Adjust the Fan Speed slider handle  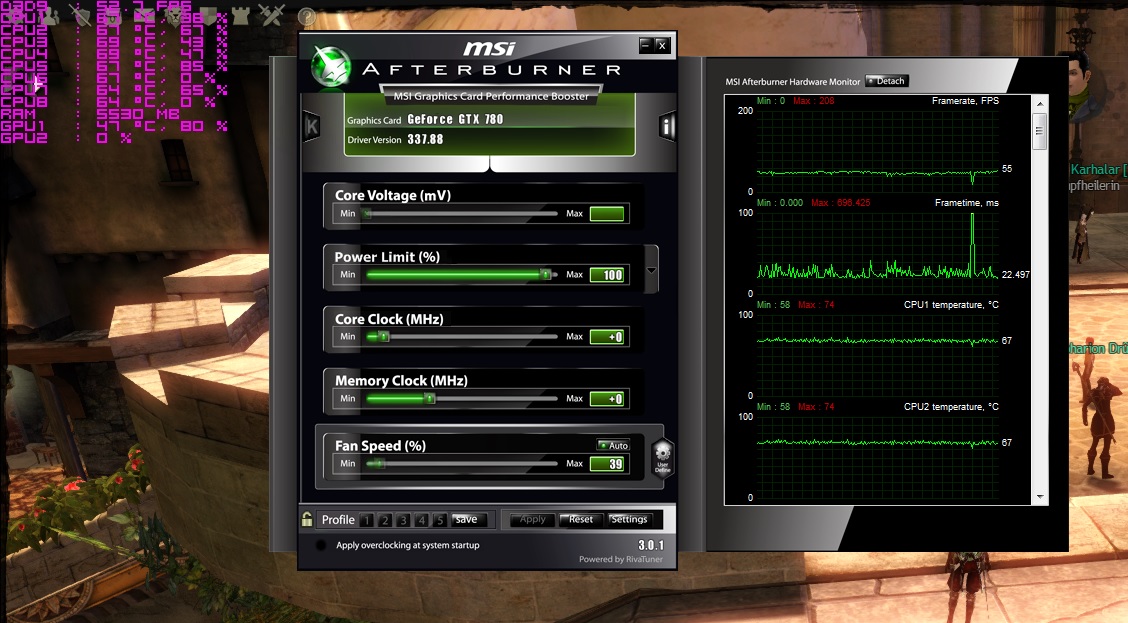coord(378,464)
